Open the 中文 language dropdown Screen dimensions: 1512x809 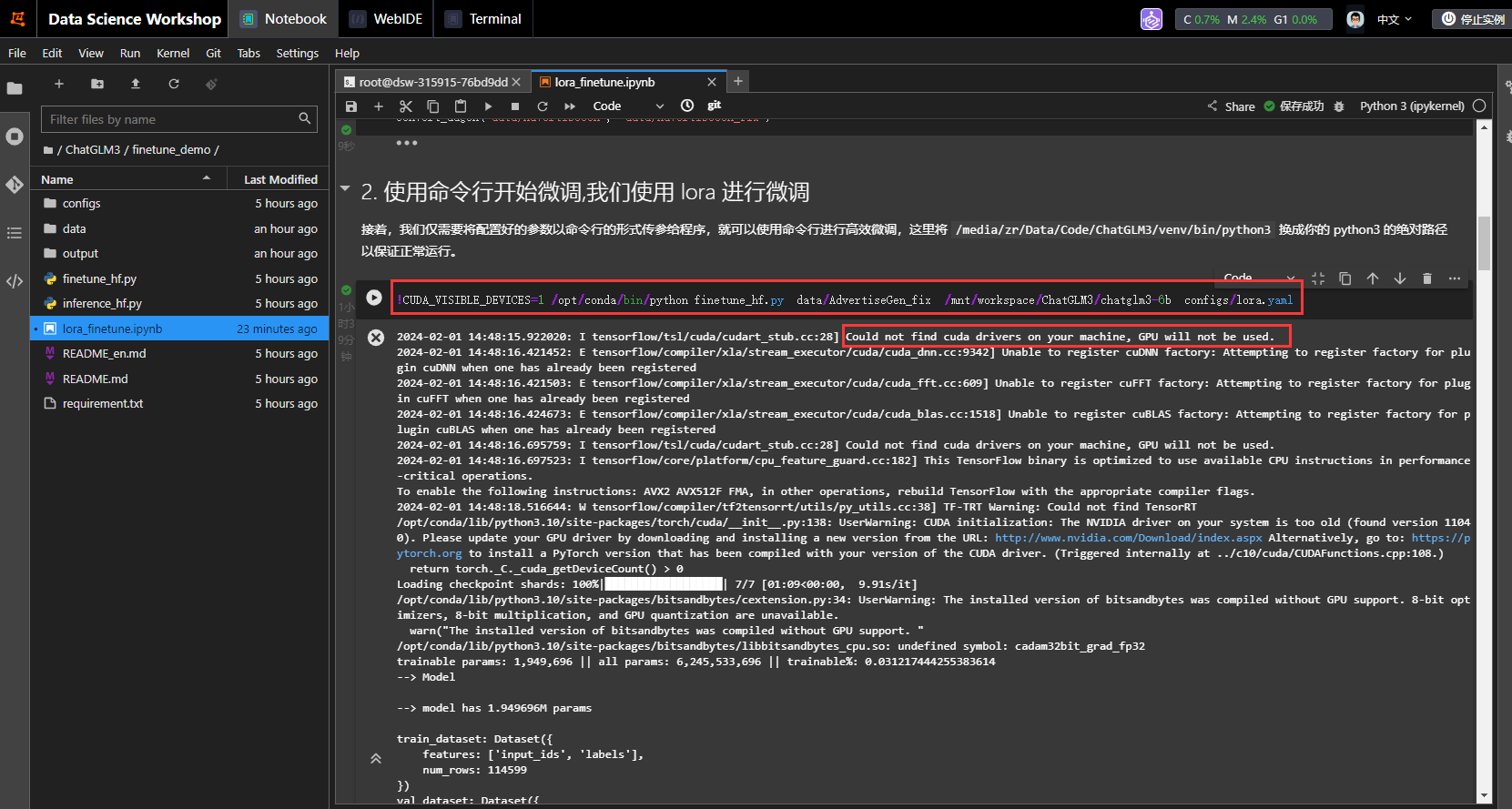(1395, 19)
